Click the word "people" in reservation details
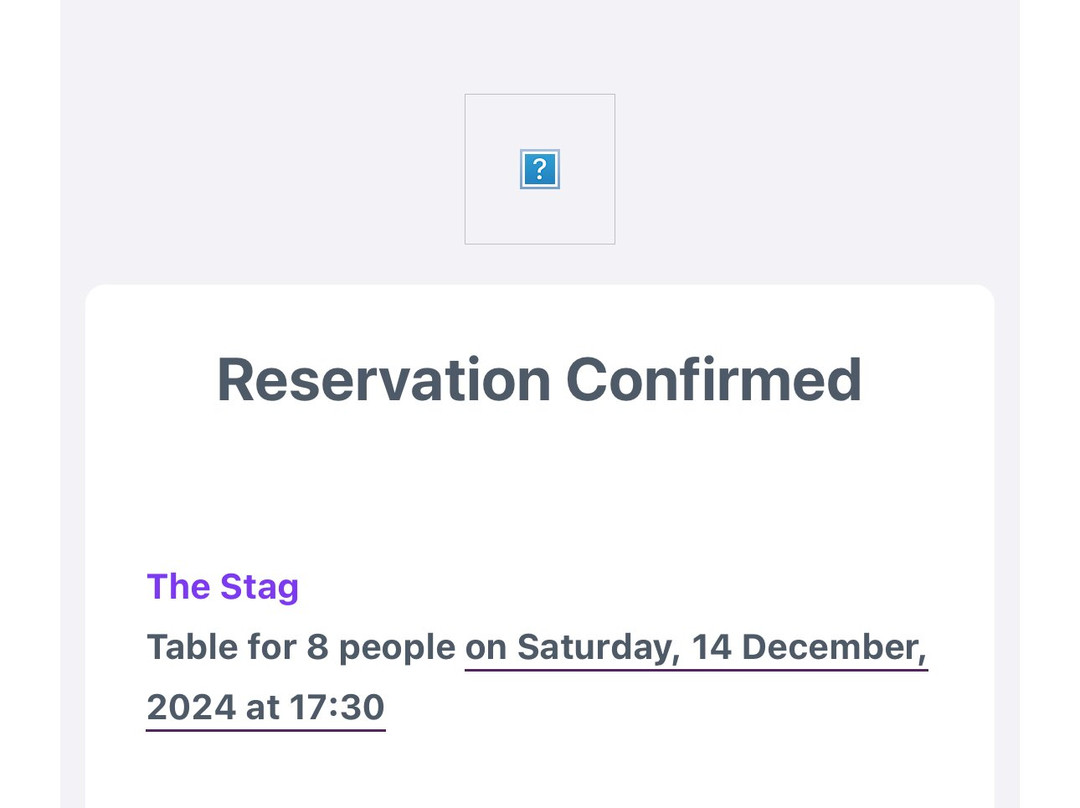1080x808 pixels. (397, 647)
